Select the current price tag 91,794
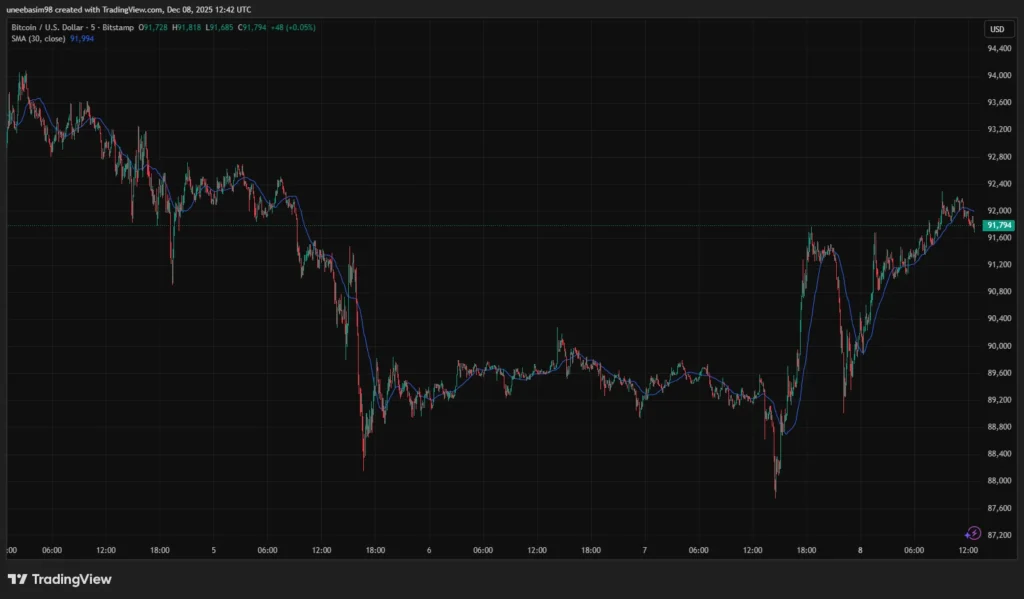 tap(997, 226)
